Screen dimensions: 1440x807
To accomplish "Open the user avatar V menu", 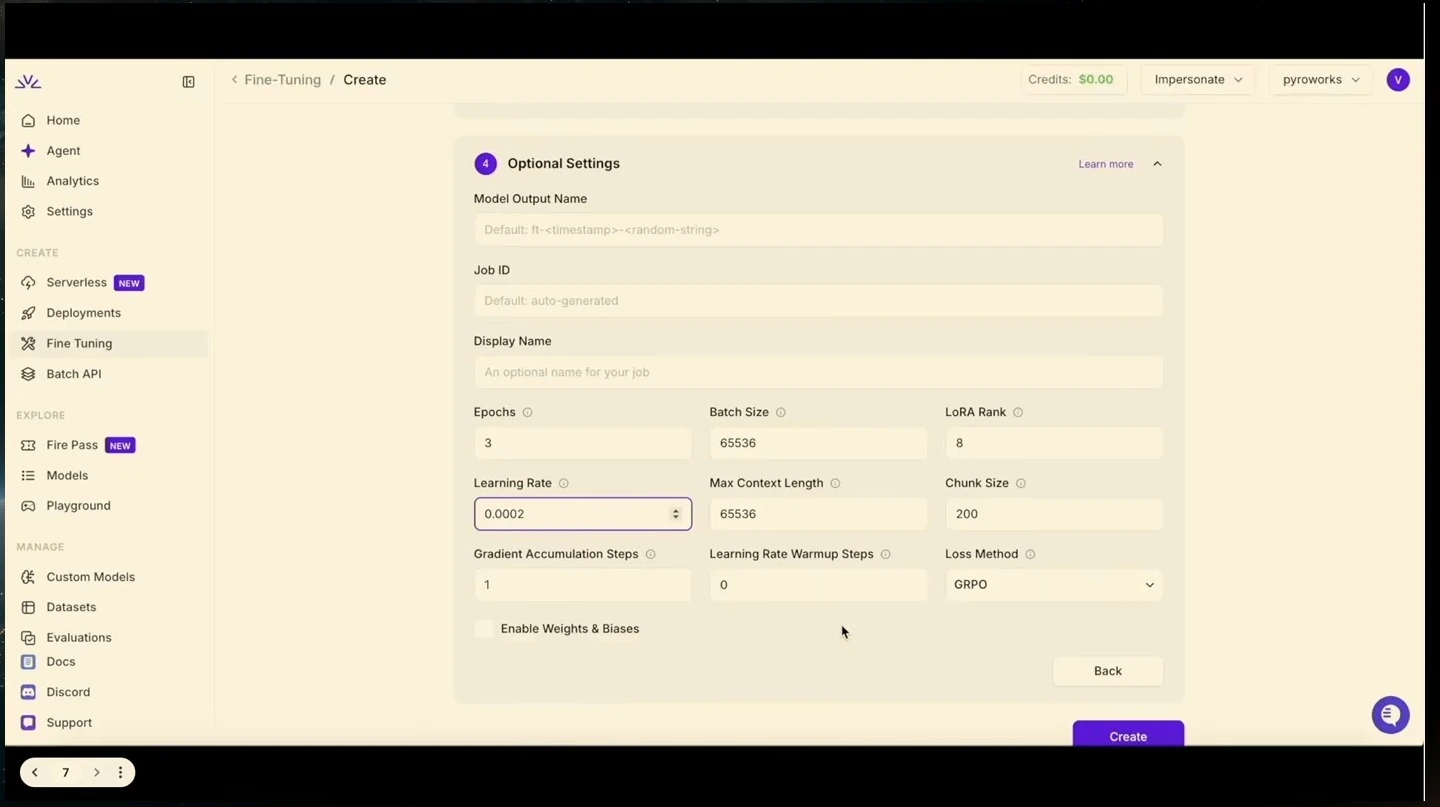I will click(1398, 80).
